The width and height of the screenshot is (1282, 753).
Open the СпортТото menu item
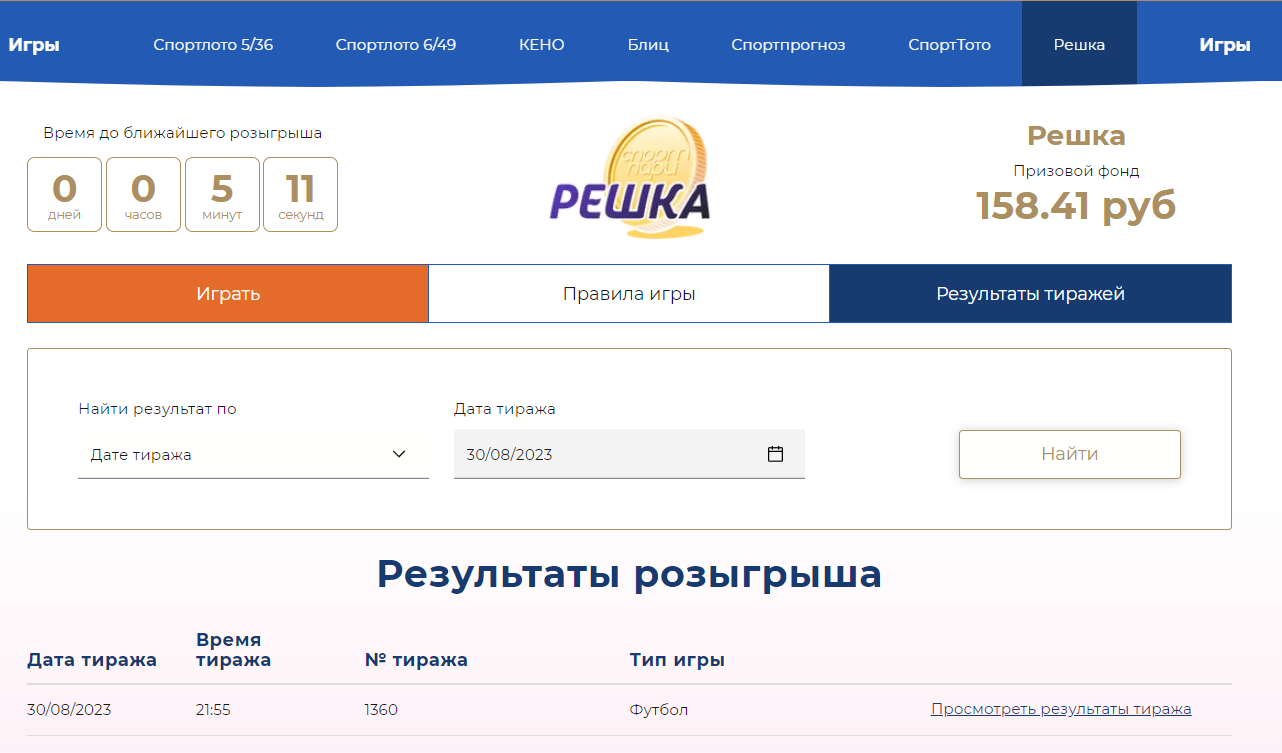[949, 45]
